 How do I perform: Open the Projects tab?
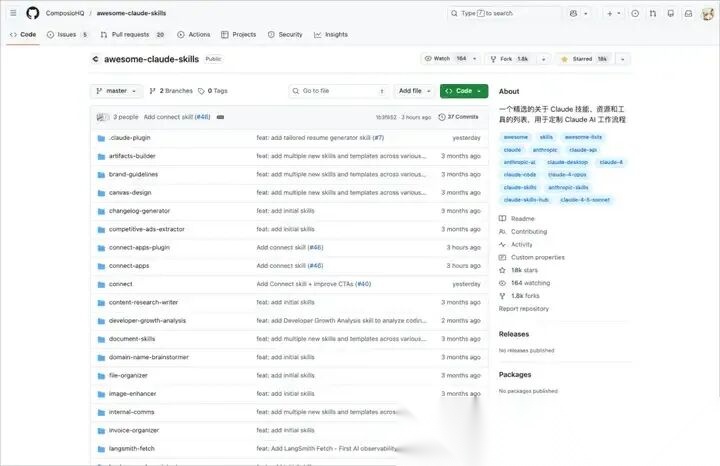[x=239, y=34]
